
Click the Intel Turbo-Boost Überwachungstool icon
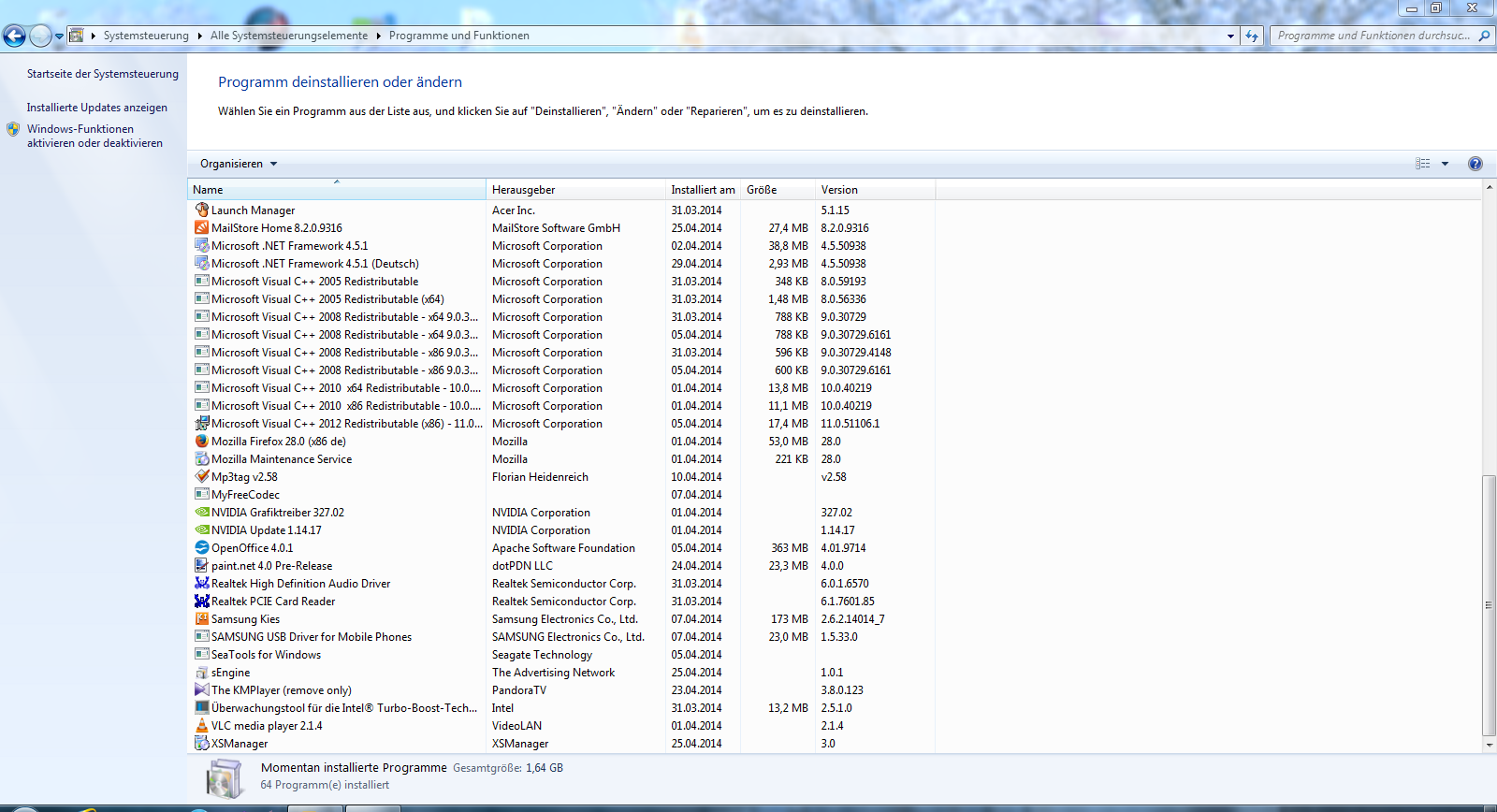pos(202,707)
